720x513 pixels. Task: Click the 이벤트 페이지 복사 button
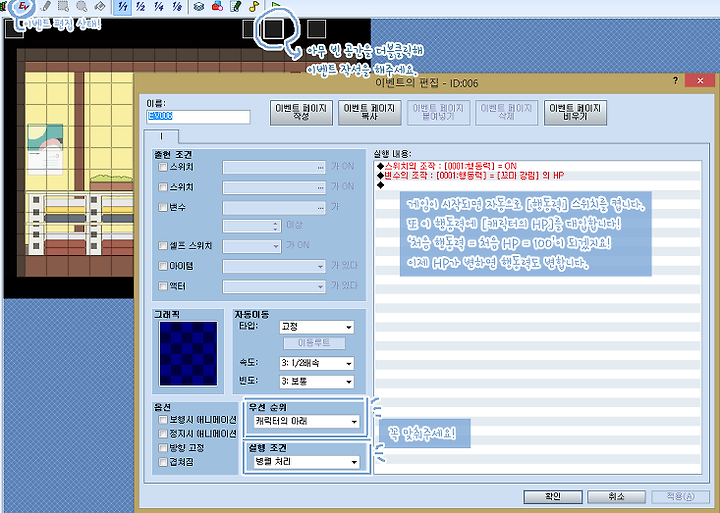pos(370,113)
